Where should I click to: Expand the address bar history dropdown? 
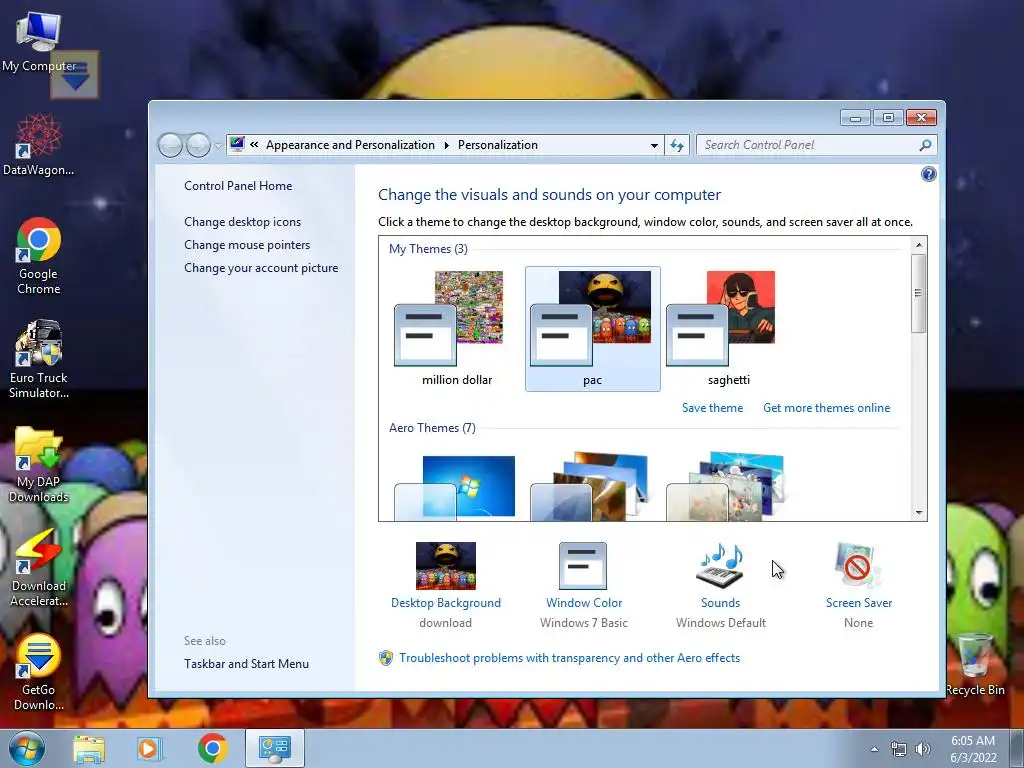(654, 145)
